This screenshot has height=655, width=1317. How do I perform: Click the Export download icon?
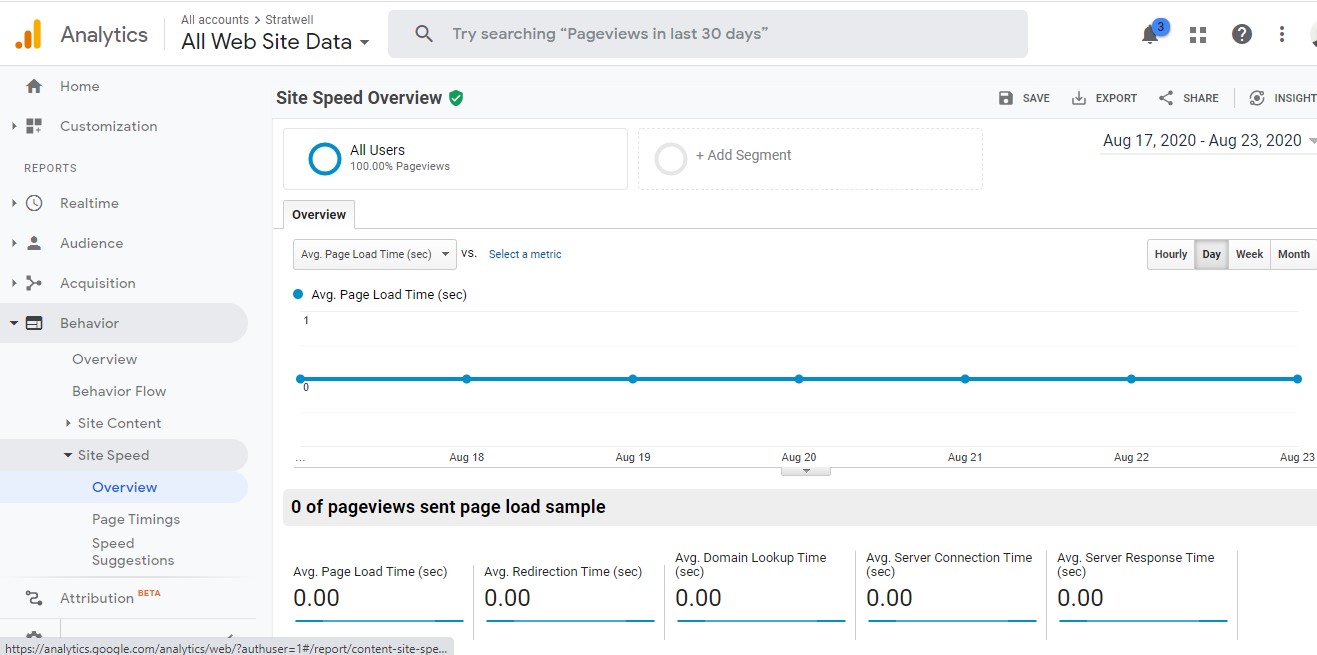pos(1079,98)
